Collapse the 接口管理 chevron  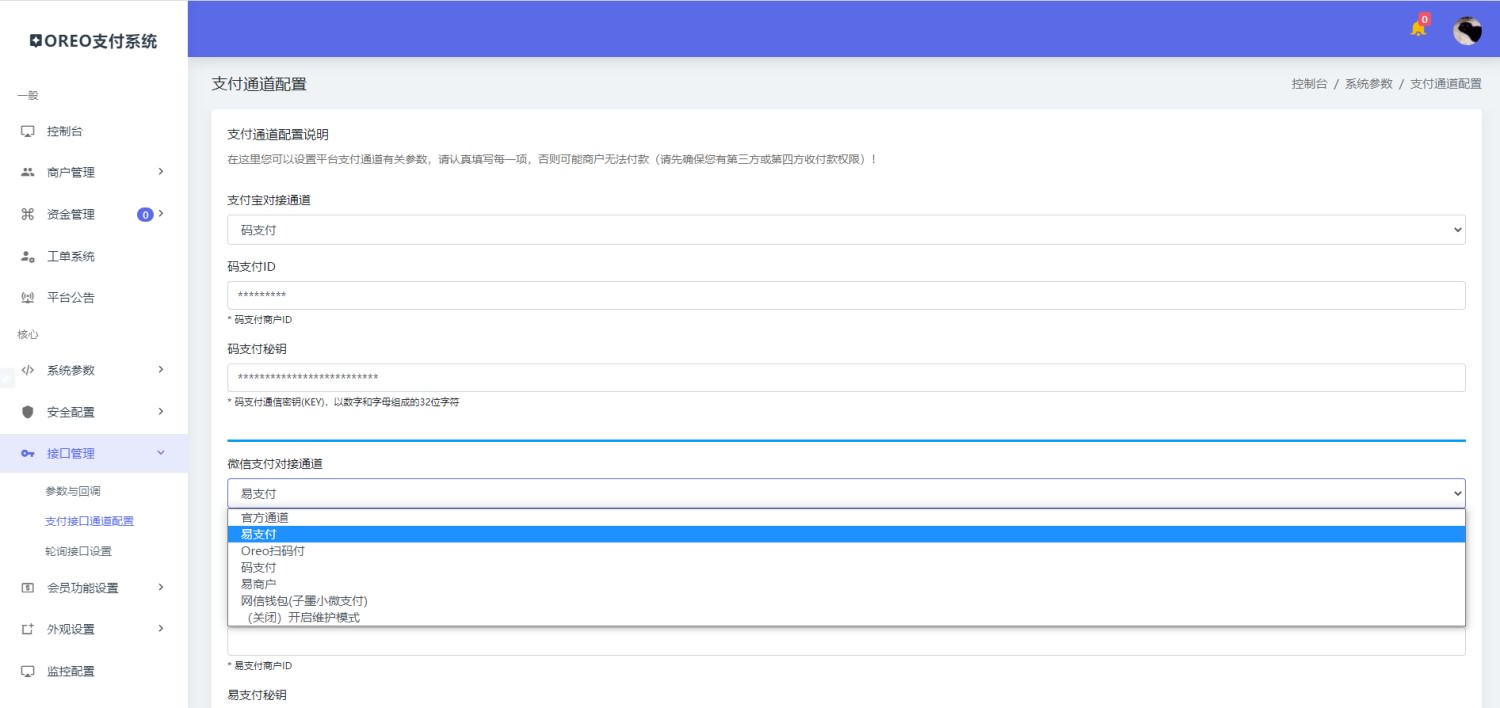161,453
